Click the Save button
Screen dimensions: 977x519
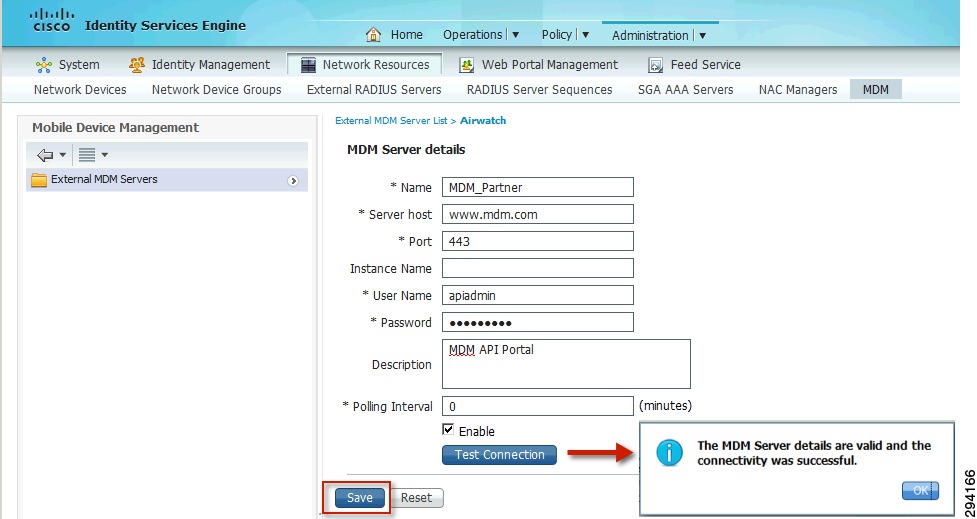pos(360,498)
